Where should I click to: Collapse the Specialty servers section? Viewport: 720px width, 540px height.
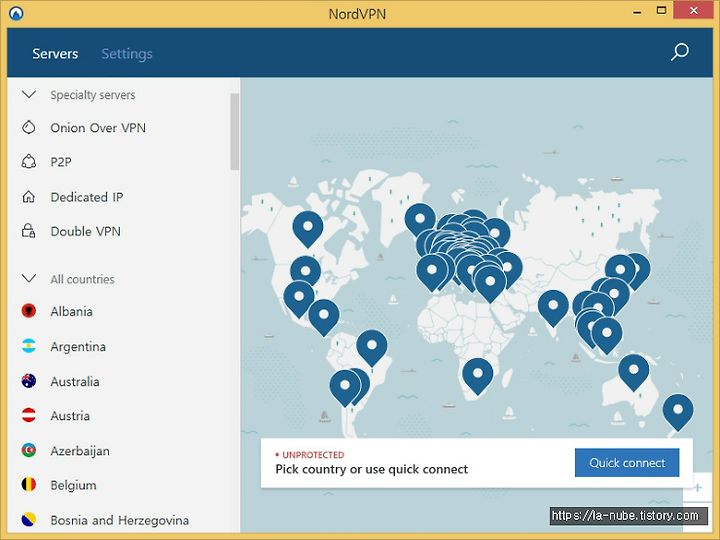tap(29, 95)
